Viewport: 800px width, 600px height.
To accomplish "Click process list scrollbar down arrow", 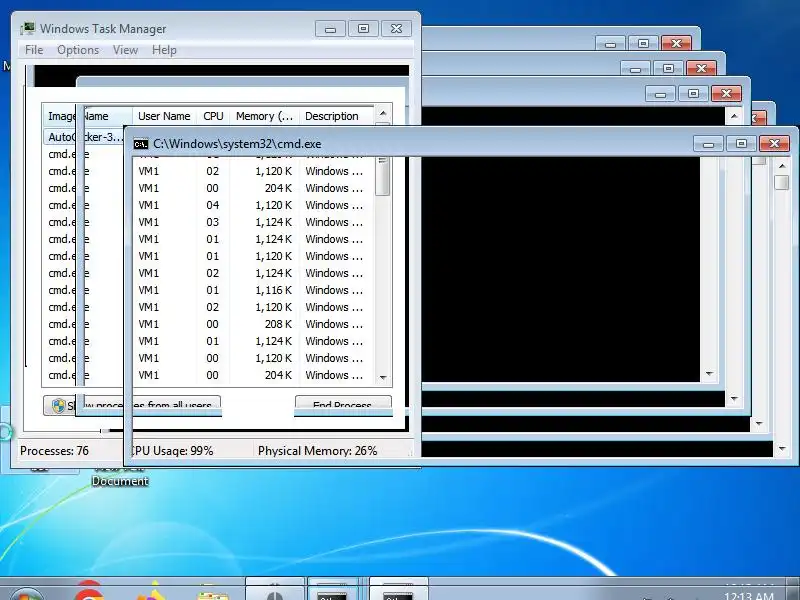I will (383, 378).
